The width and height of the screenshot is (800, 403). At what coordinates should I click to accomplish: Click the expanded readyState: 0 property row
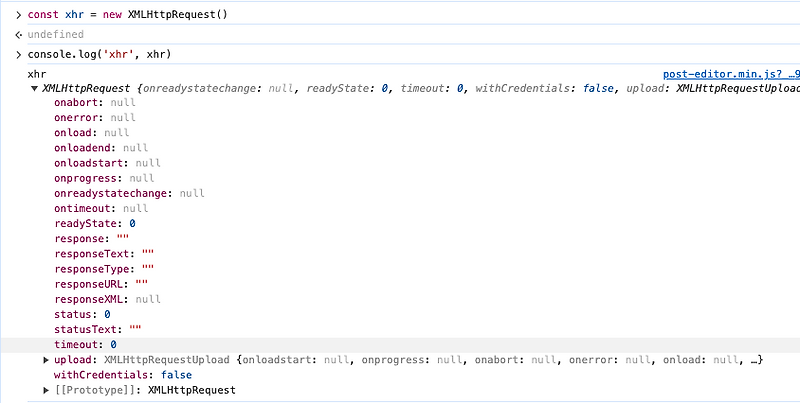[95, 224]
